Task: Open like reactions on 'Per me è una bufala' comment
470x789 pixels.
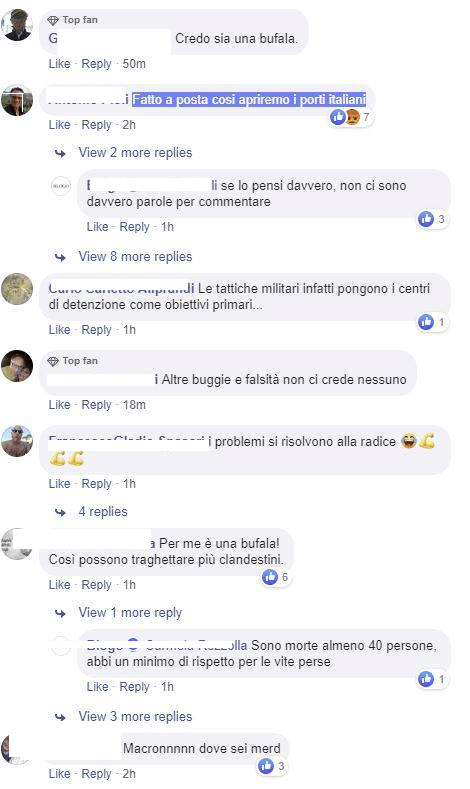Action: 276,577
